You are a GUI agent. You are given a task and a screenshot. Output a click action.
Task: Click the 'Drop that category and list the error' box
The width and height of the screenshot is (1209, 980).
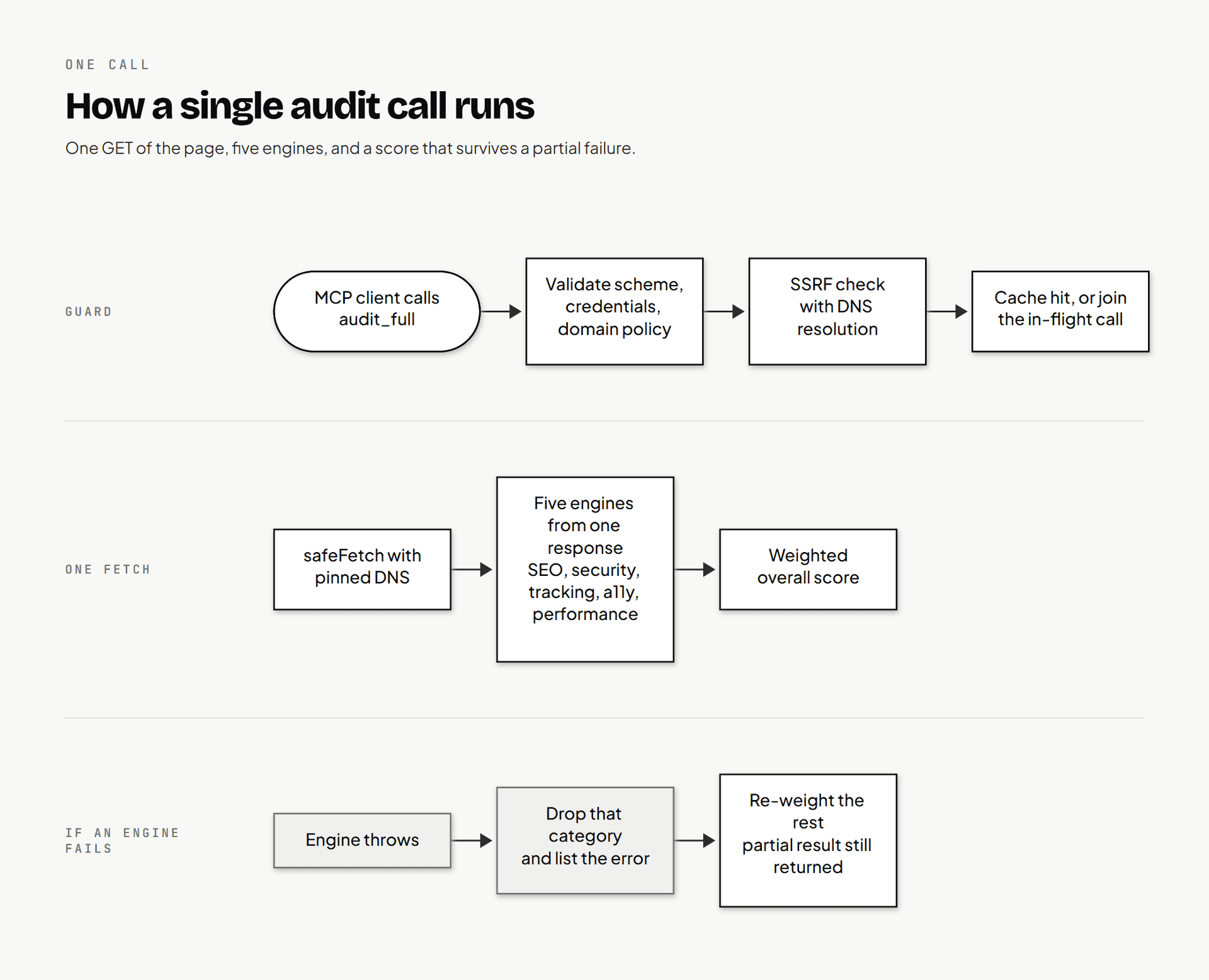pyautogui.click(x=585, y=840)
